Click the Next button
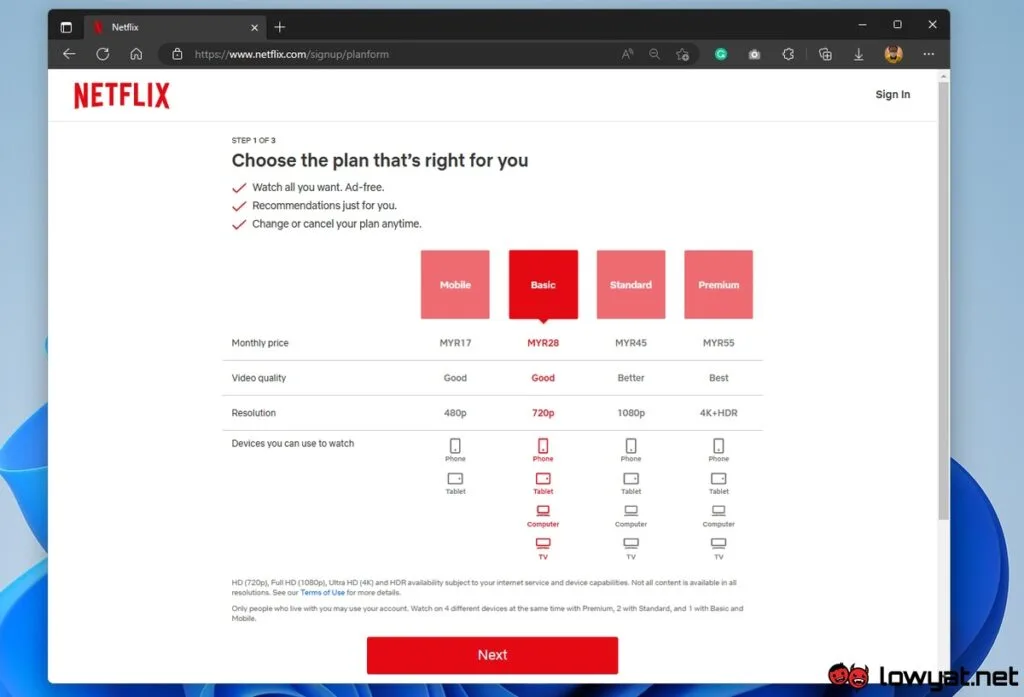The width and height of the screenshot is (1024, 697). pyautogui.click(x=492, y=655)
